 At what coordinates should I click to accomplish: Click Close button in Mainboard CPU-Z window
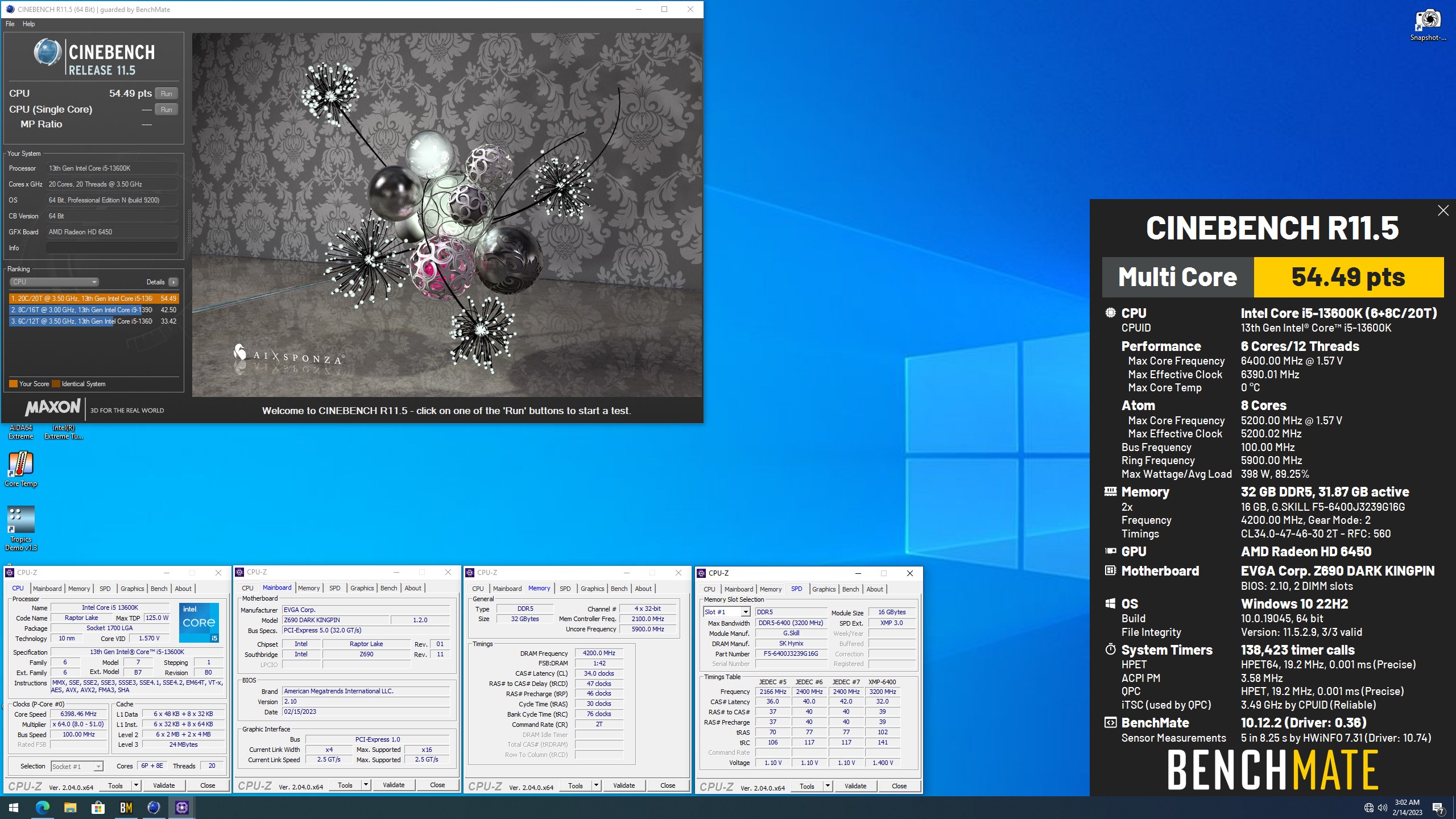pos(437,785)
